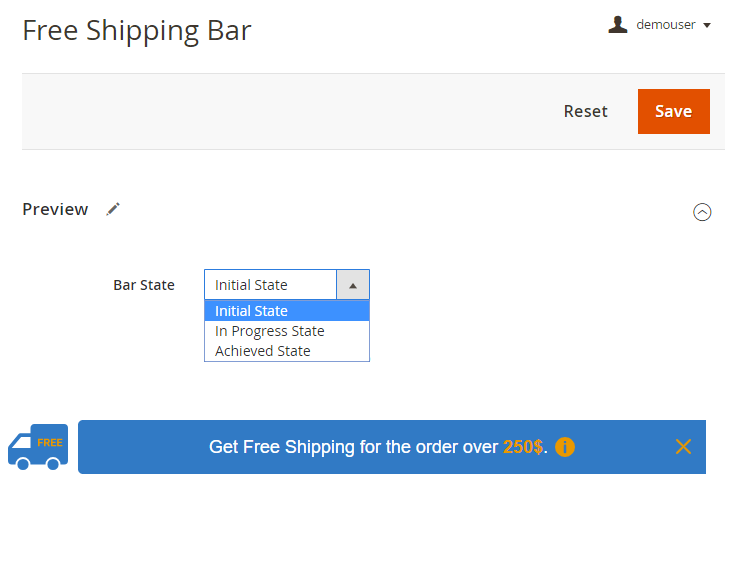Select the Initial State option
Image resolution: width=743 pixels, height=572 pixels.
pos(252,311)
